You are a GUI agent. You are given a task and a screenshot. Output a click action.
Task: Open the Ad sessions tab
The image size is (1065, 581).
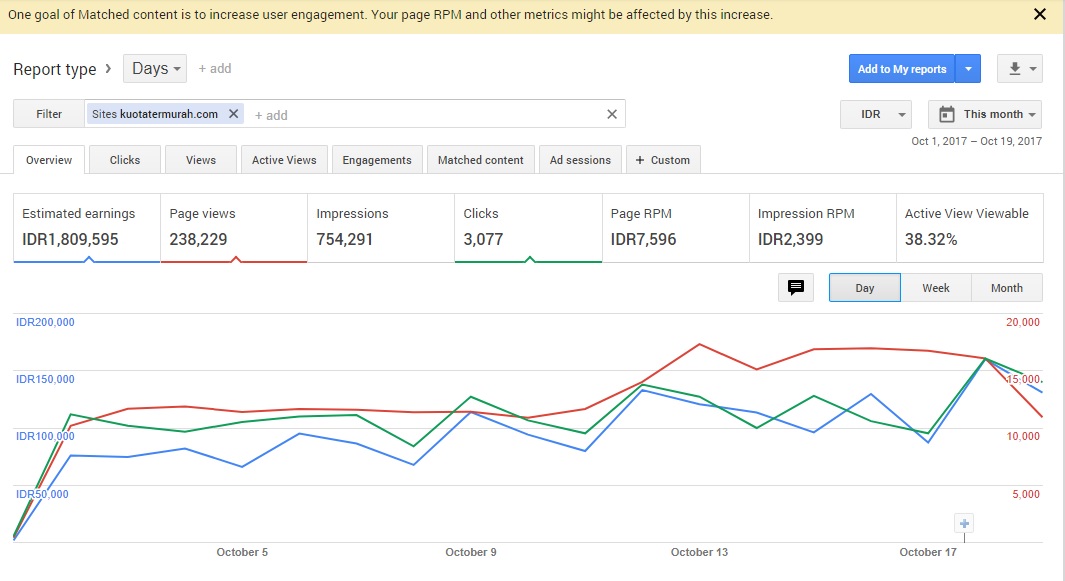[580, 160]
